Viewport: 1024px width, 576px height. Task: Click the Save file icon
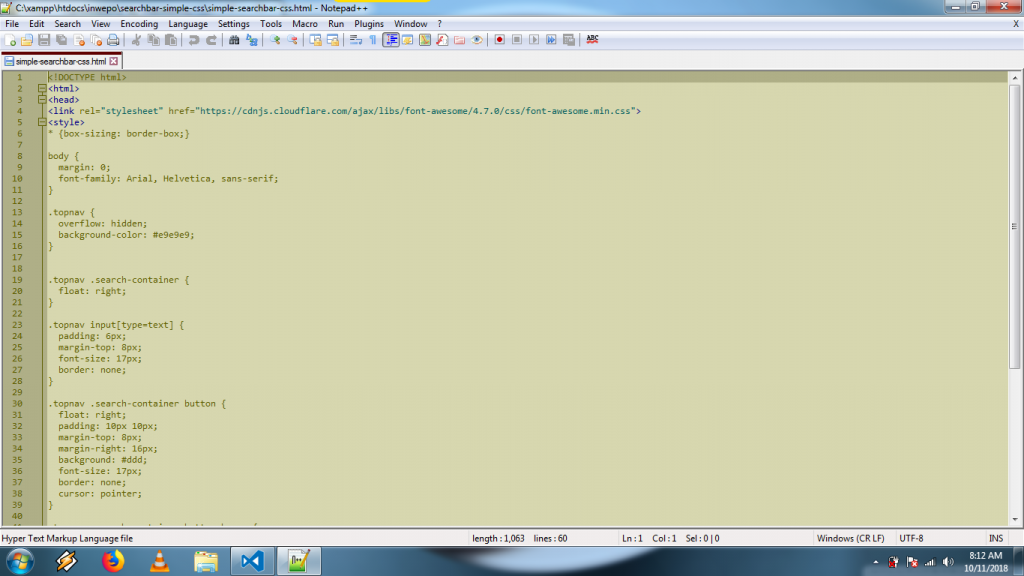point(44,40)
